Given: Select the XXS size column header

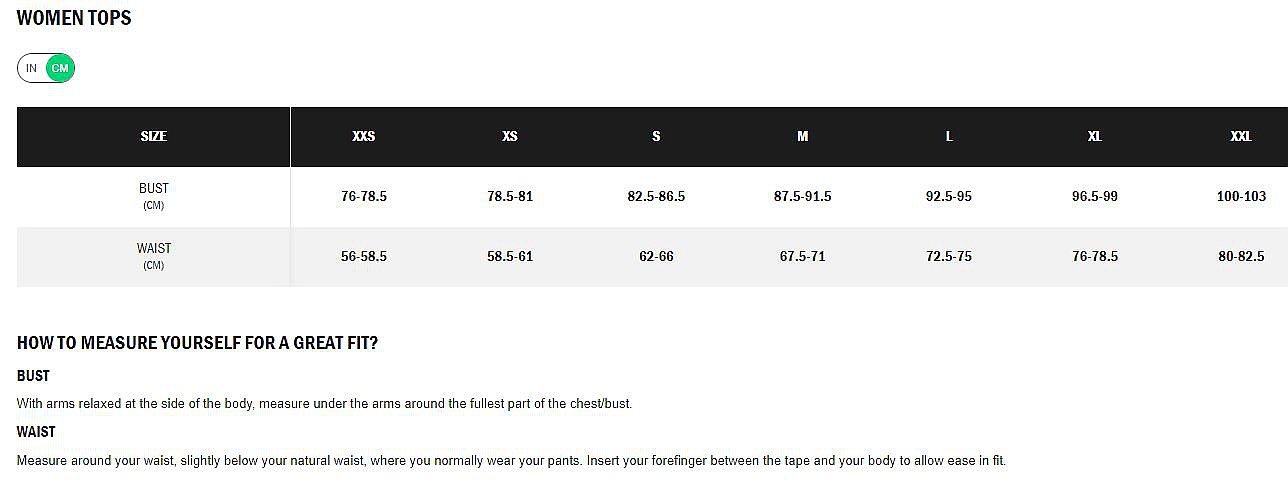Looking at the screenshot, I should click(364, 136).
